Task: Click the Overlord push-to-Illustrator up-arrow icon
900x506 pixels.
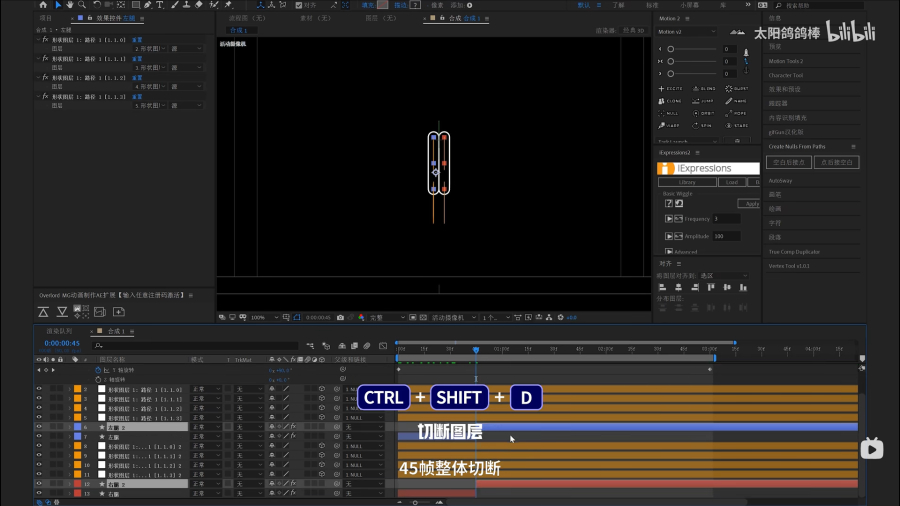Action: (43, 312)
